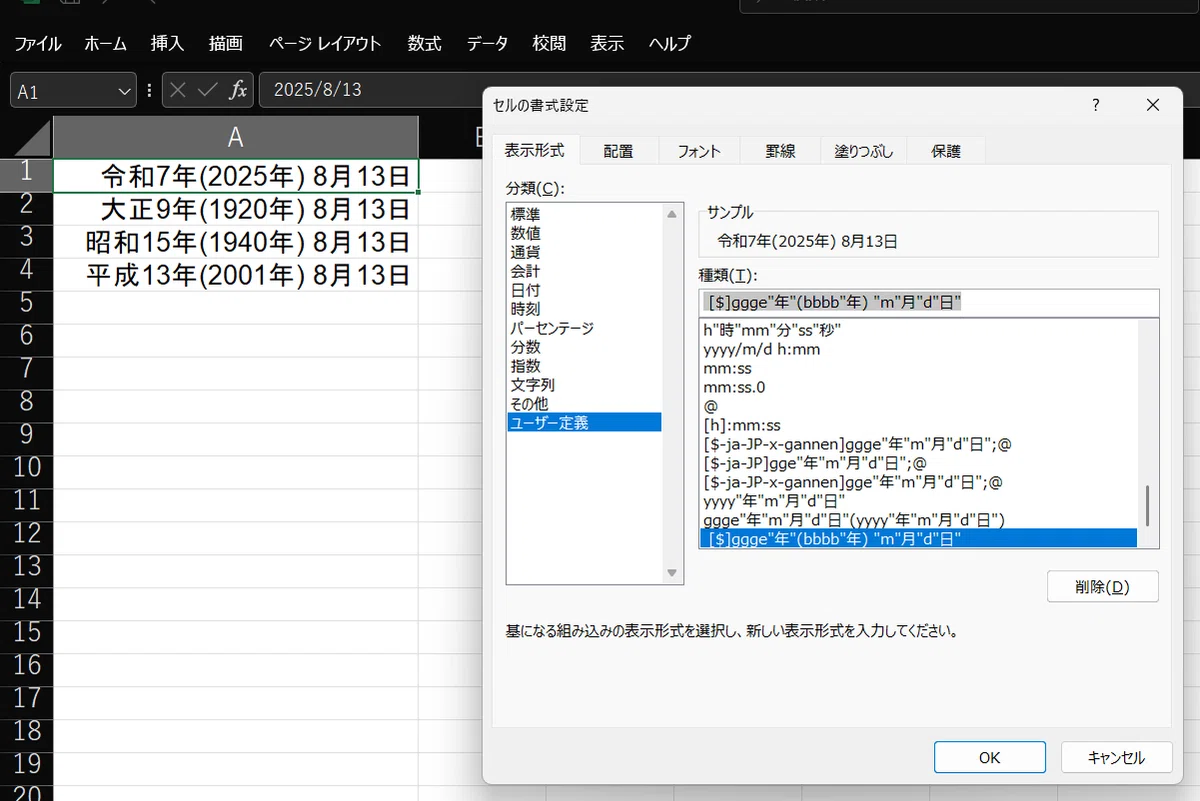This screenshot has width=1200, height=801.
Task: Click the confirm entry checkmark icon
Action: (x=208, y=90)
